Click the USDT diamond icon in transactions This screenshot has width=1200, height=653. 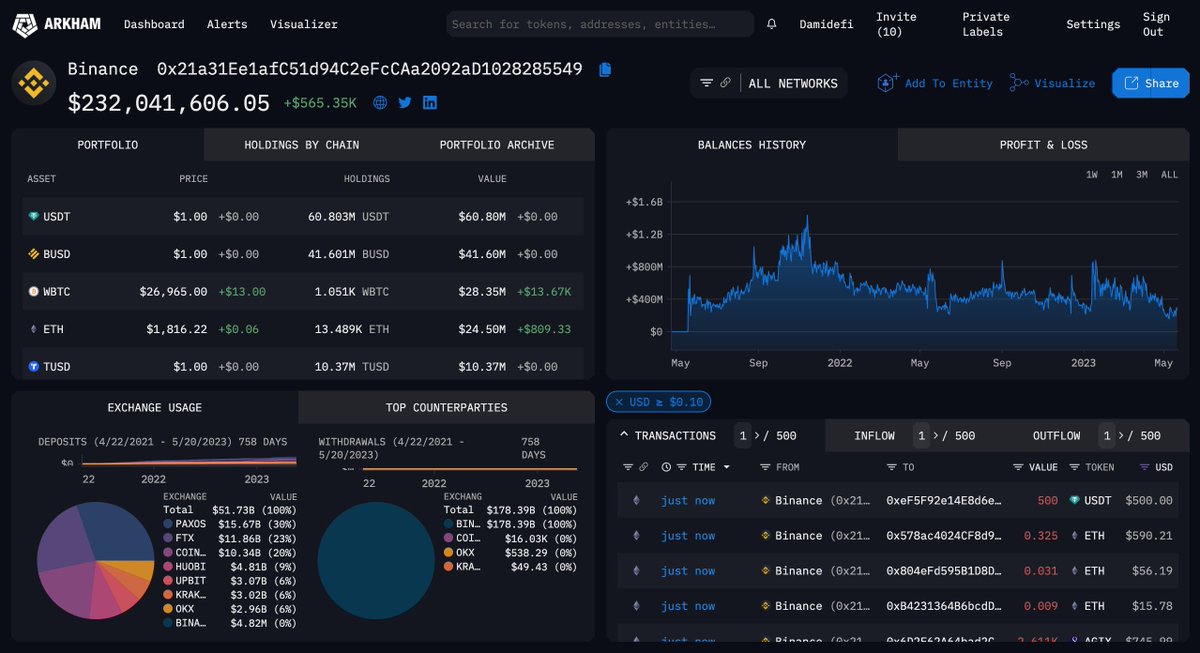coord(1075,500)
